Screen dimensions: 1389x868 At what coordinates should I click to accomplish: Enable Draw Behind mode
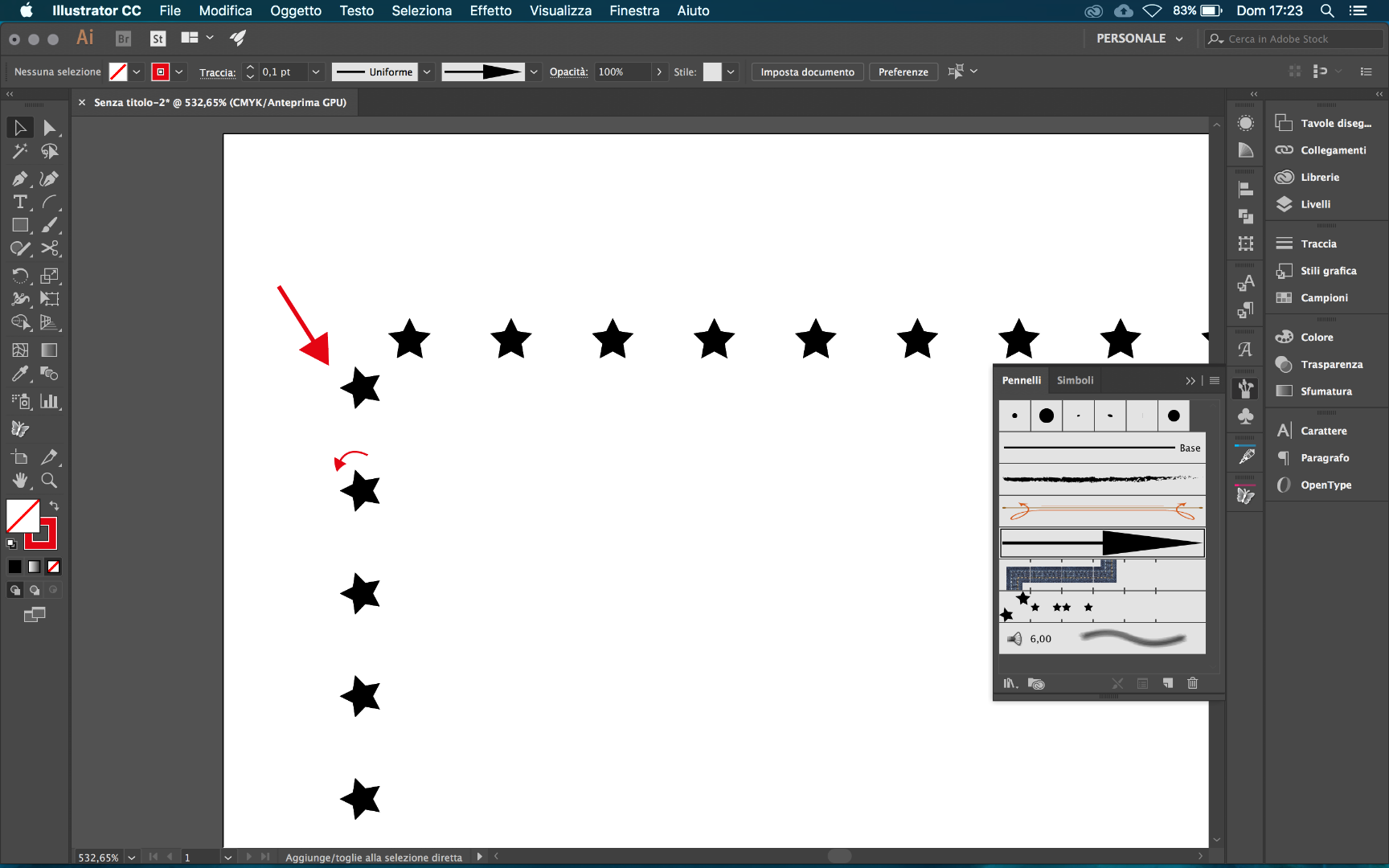35,590
